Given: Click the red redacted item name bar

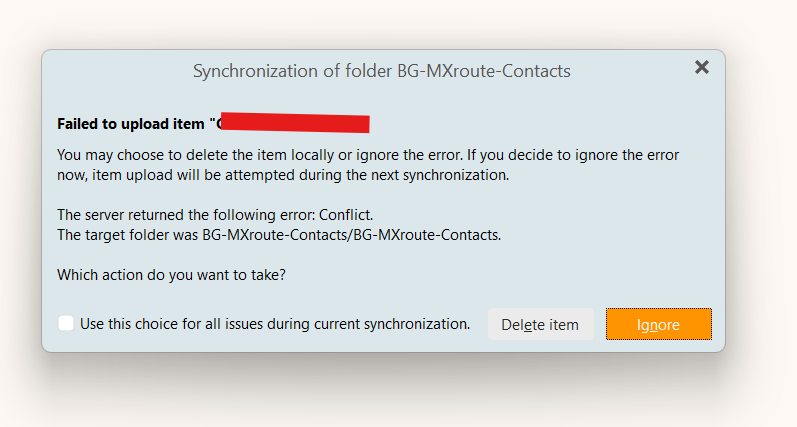Looking at the screenshot, I should point(295,123).
